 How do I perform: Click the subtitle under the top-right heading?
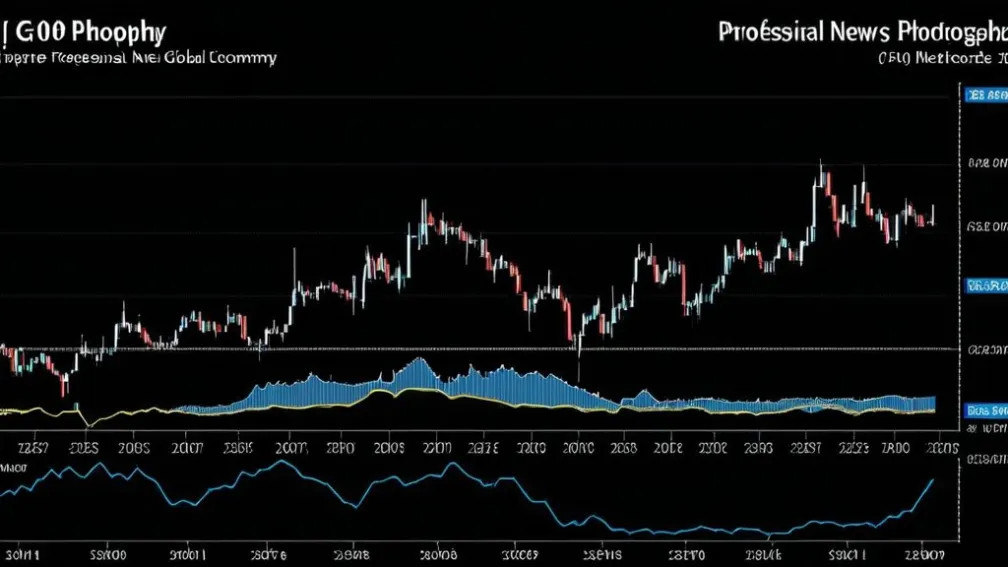tap(942, 58)
